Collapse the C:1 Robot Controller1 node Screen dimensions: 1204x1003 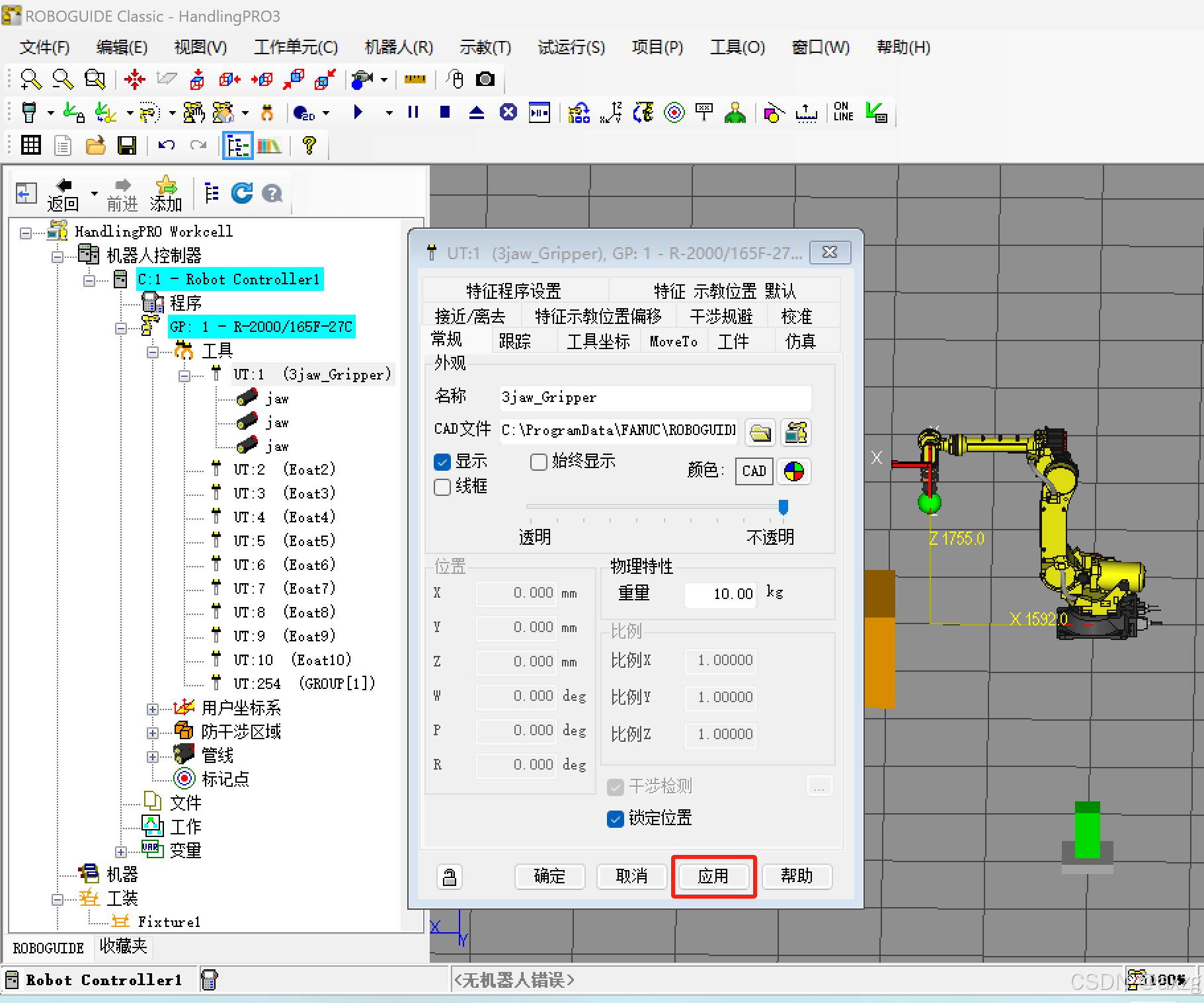(x=89, y=280)
